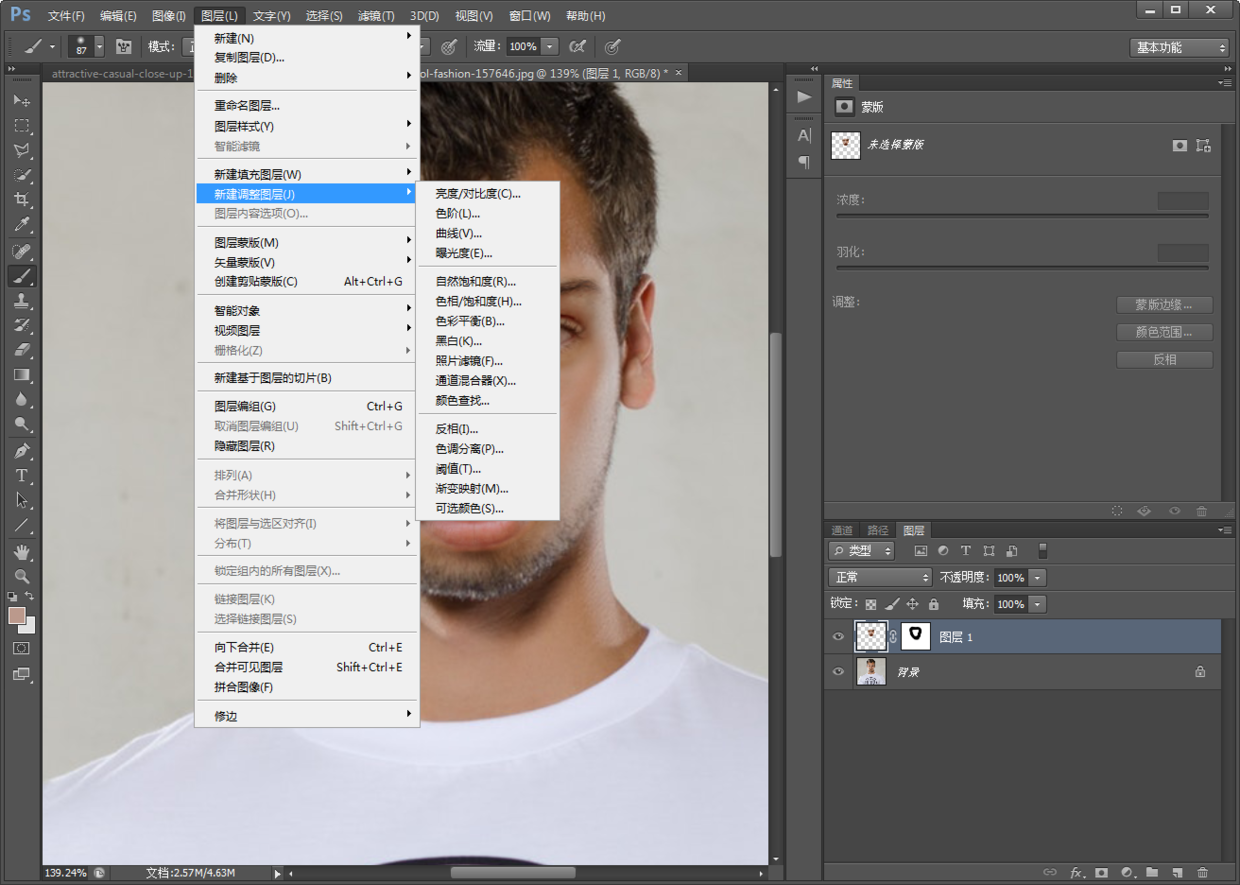1240x885 pixels.
Task: Choose 曲线(V)... from adjustment submenu
Action: click(458, 233)
